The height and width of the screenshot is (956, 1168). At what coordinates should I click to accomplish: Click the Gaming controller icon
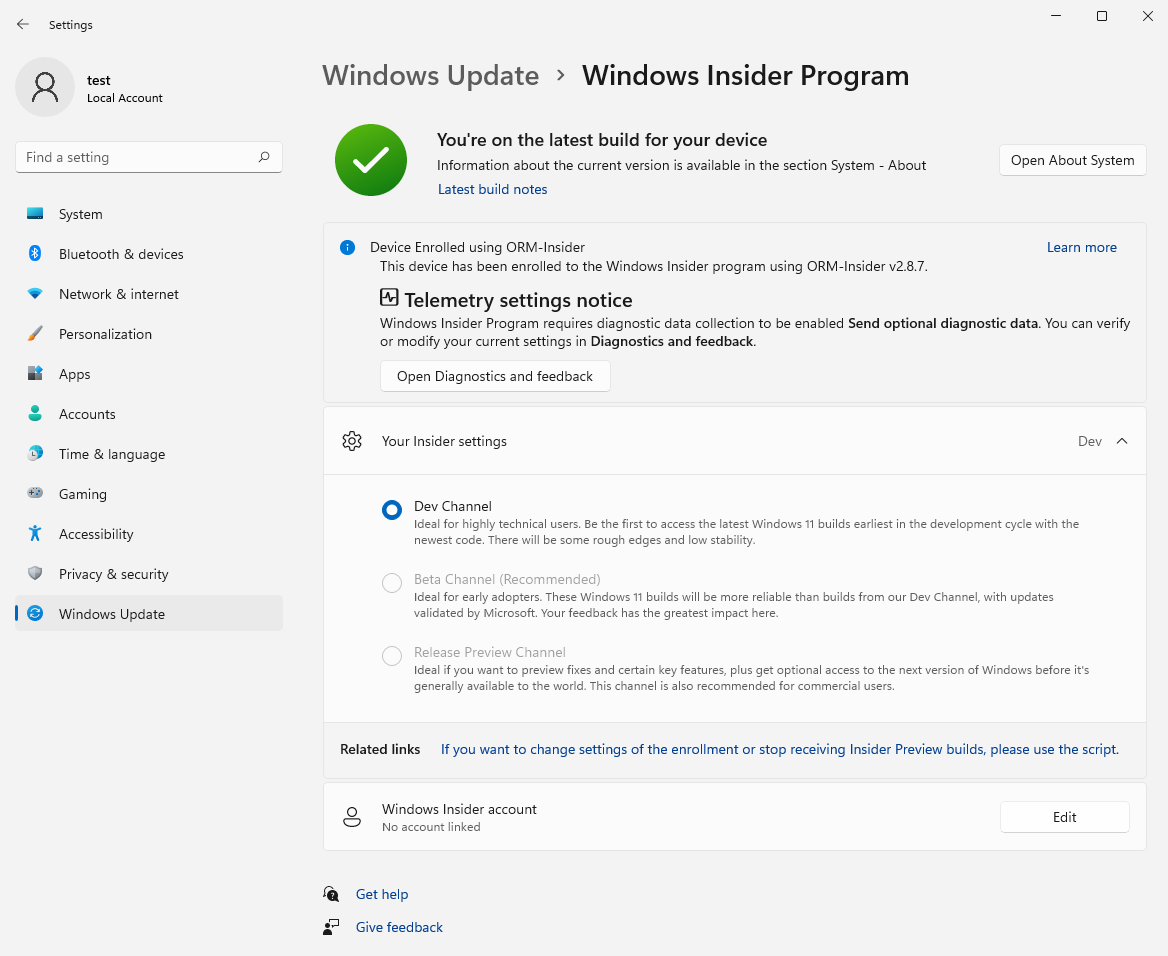35,493
